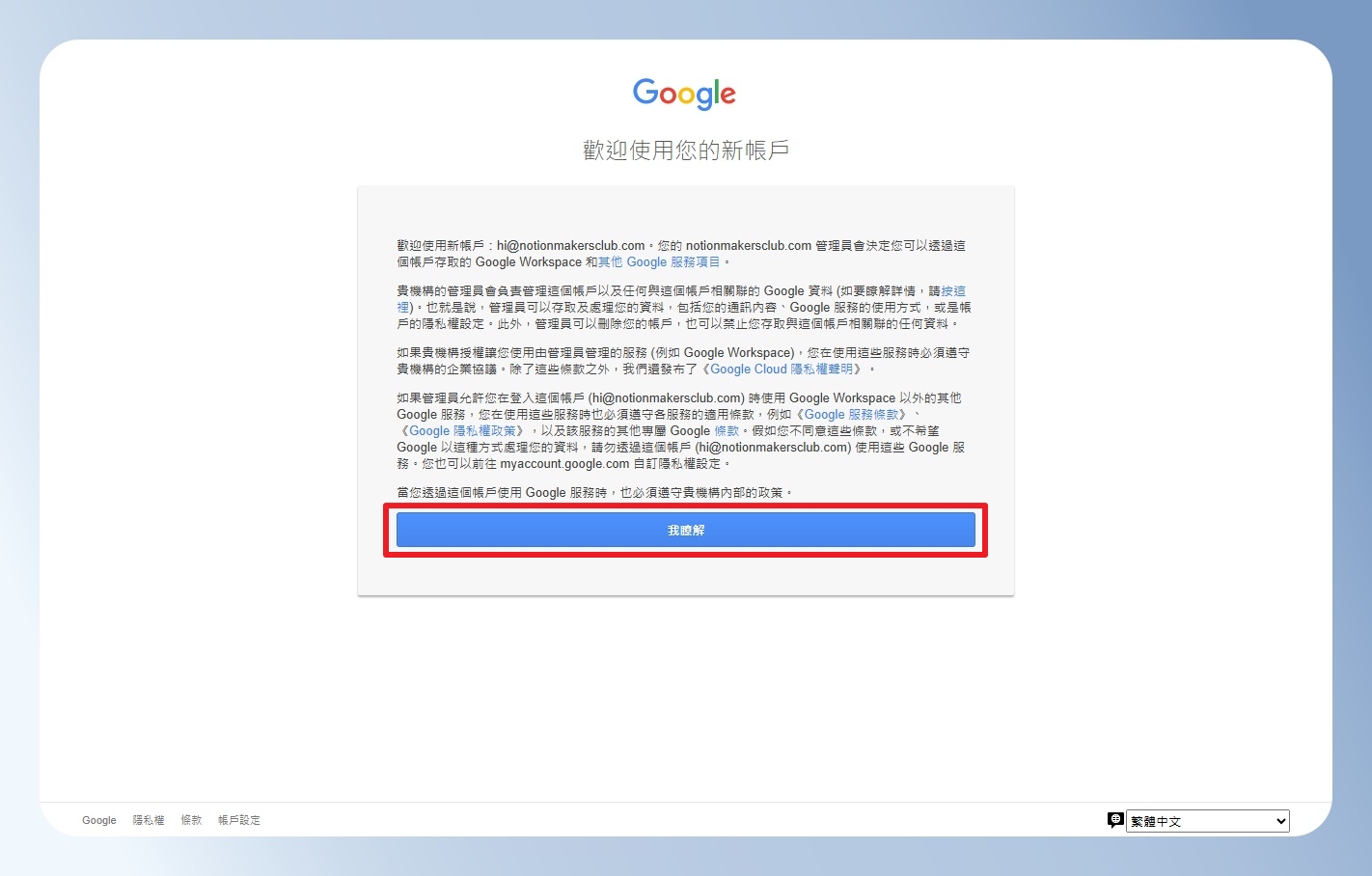The image size is (1372, 876).
Task: Open the Google Cloud 隱私權聲明 link
Action: [782, 369]
